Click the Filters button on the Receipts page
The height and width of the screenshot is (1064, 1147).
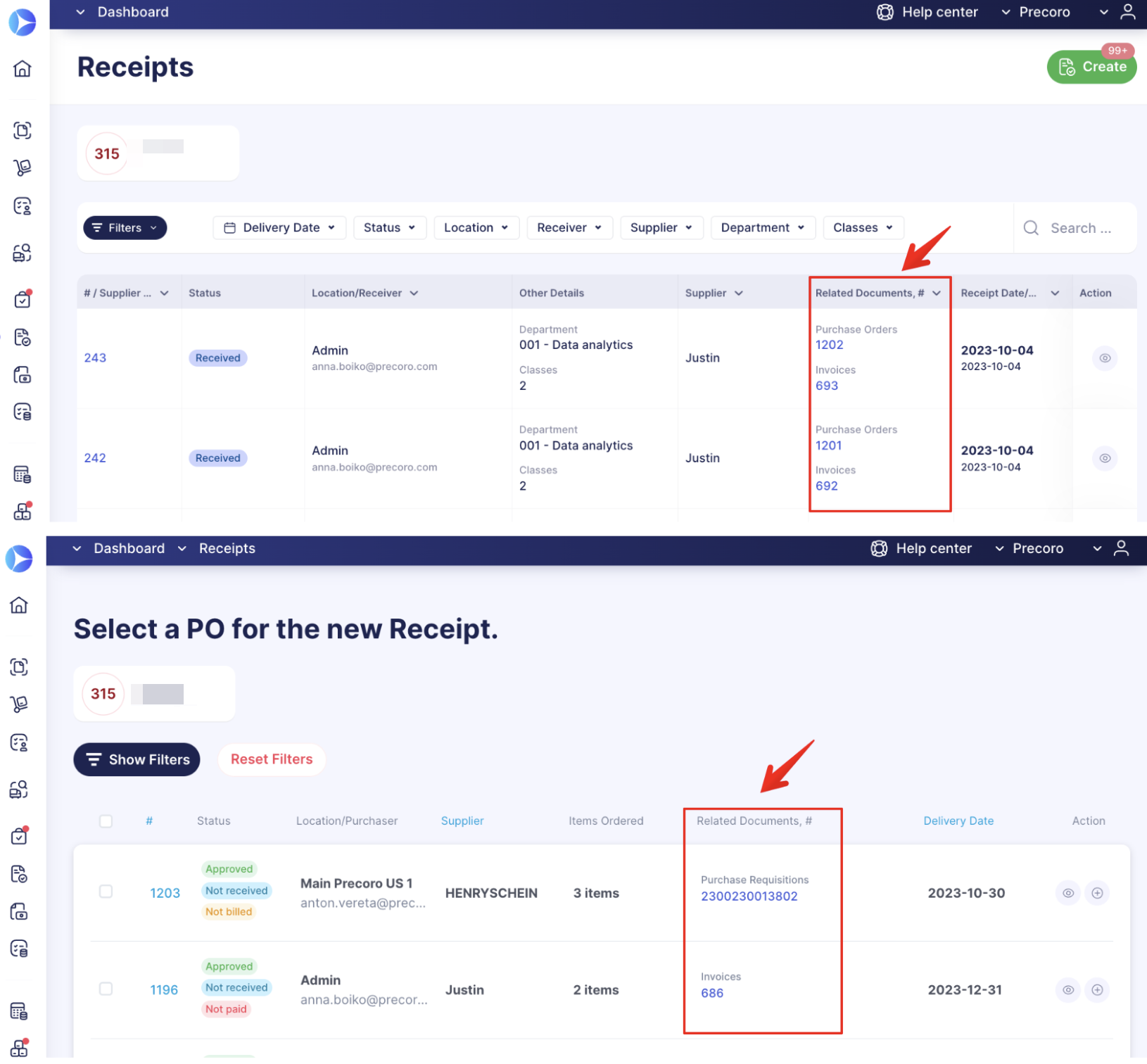click(x=125, y=228)
